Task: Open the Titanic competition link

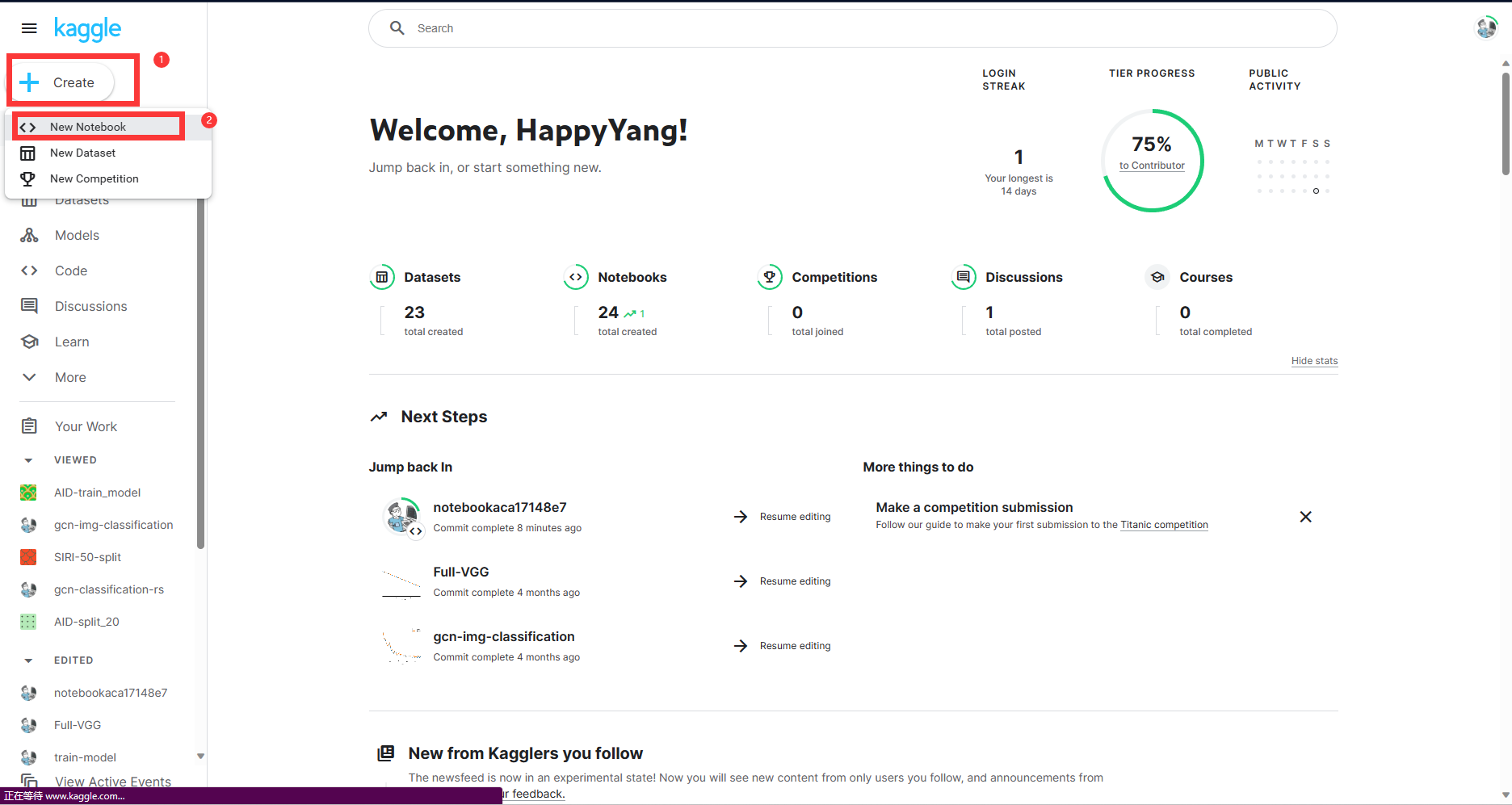Action: tap(1164, 525)
